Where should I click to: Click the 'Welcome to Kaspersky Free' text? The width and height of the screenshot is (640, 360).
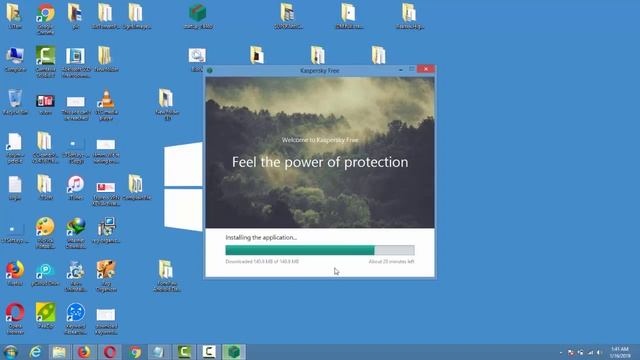320,140
